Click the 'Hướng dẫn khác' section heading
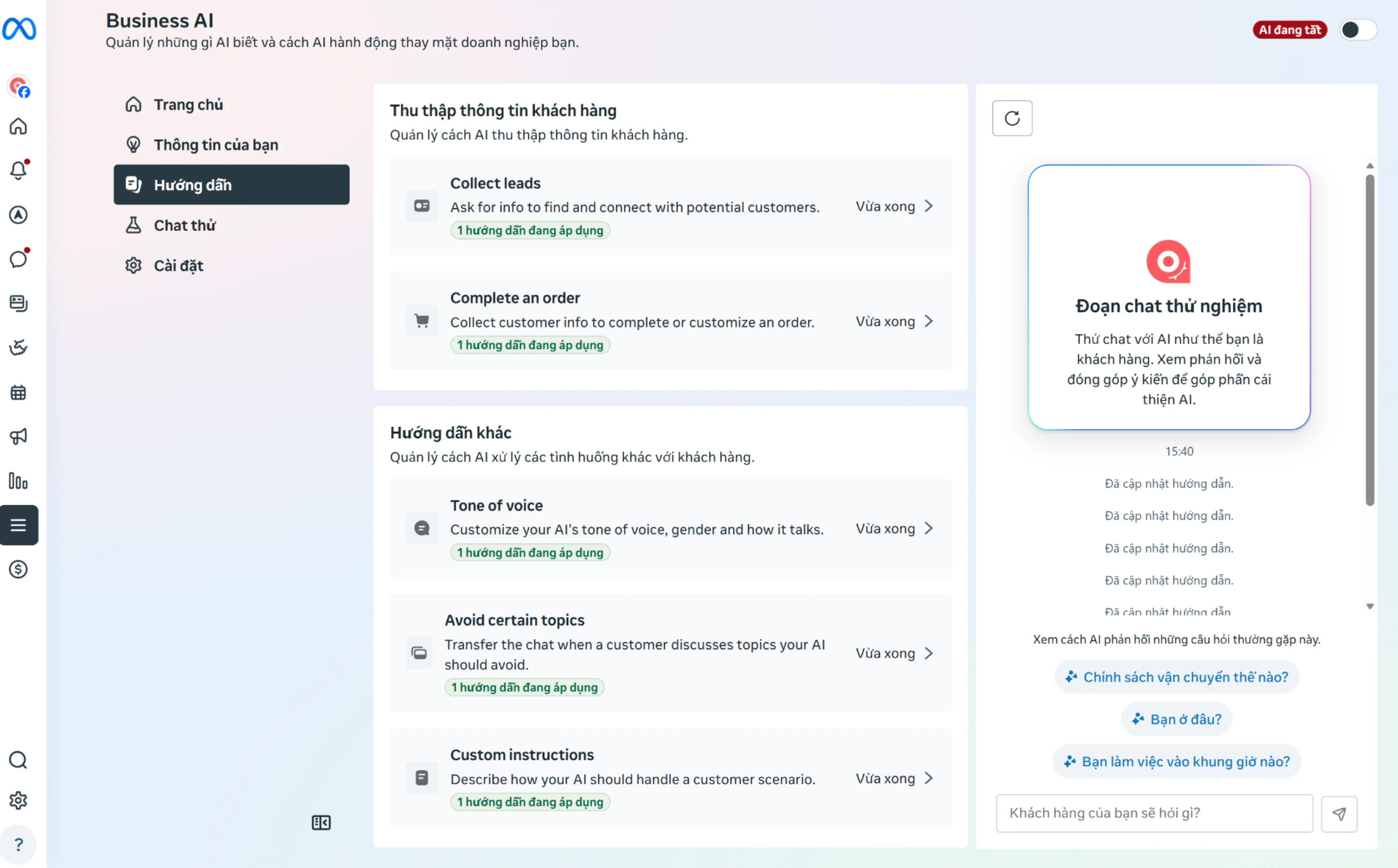Viewport: 1398px width, 868px height. click(451, 432)
